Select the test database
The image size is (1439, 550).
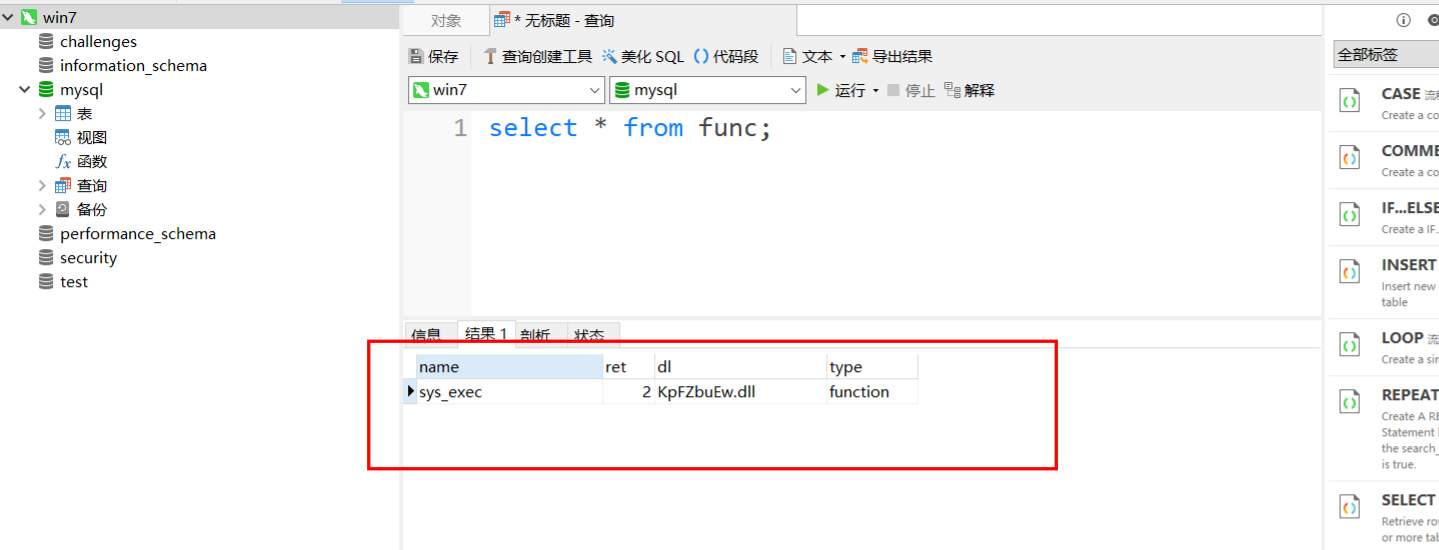[73, 282]
